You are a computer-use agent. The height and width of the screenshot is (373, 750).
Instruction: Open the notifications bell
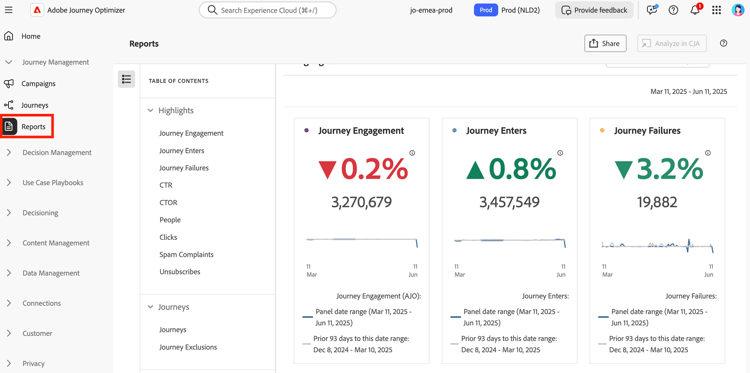coord(695,10)
